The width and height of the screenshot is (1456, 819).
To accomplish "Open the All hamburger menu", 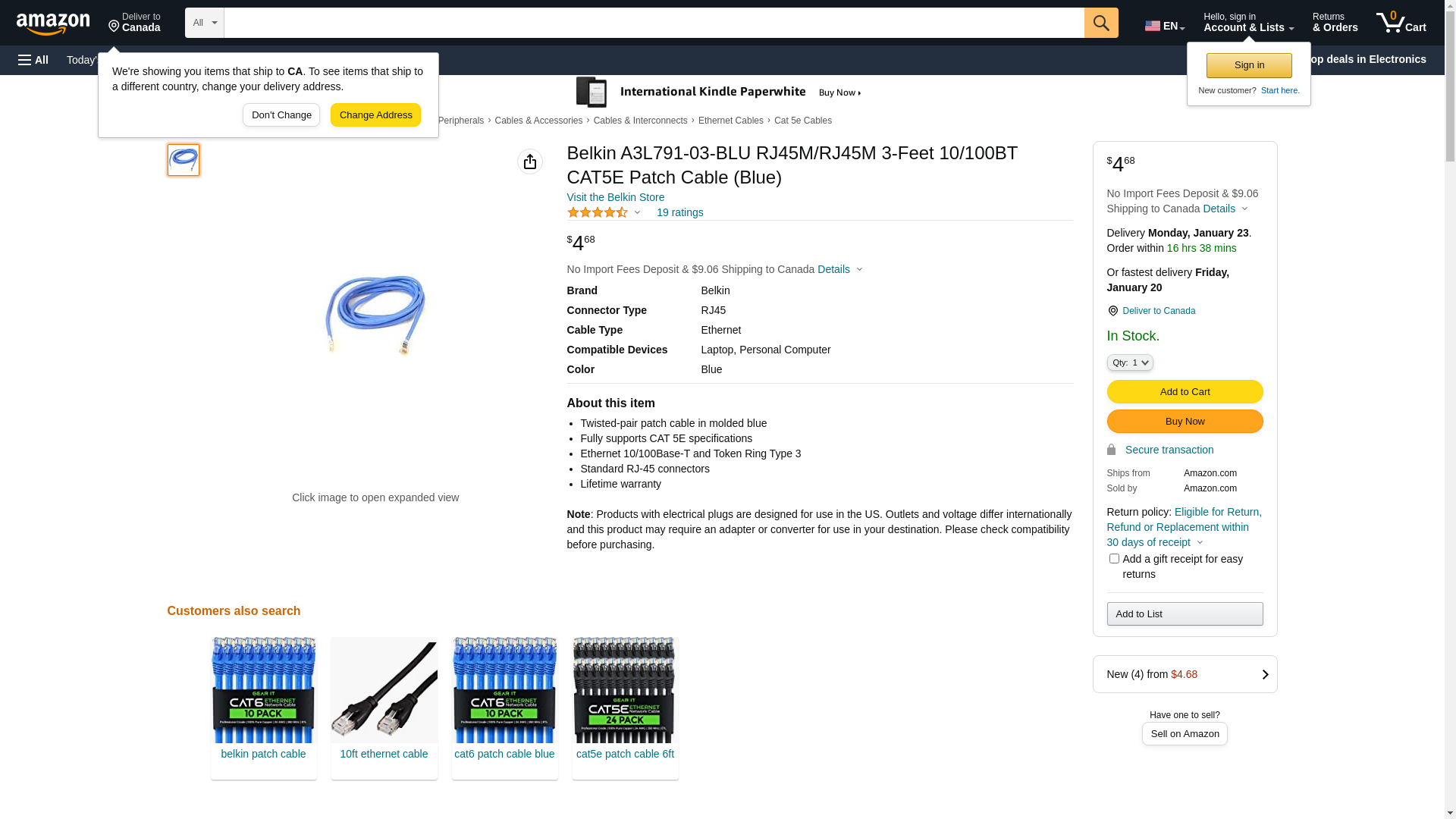I will click(x=33, y=60).
